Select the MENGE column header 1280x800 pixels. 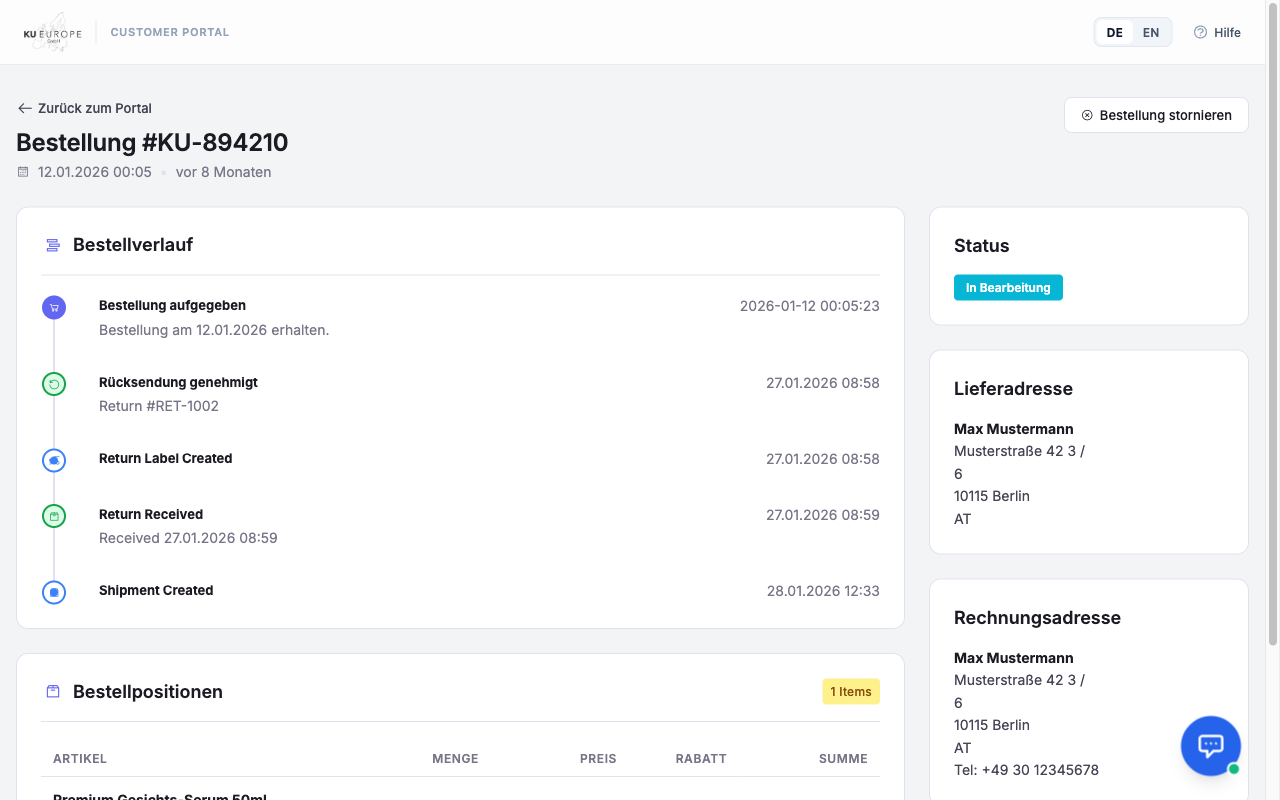[x=455, y=758]
